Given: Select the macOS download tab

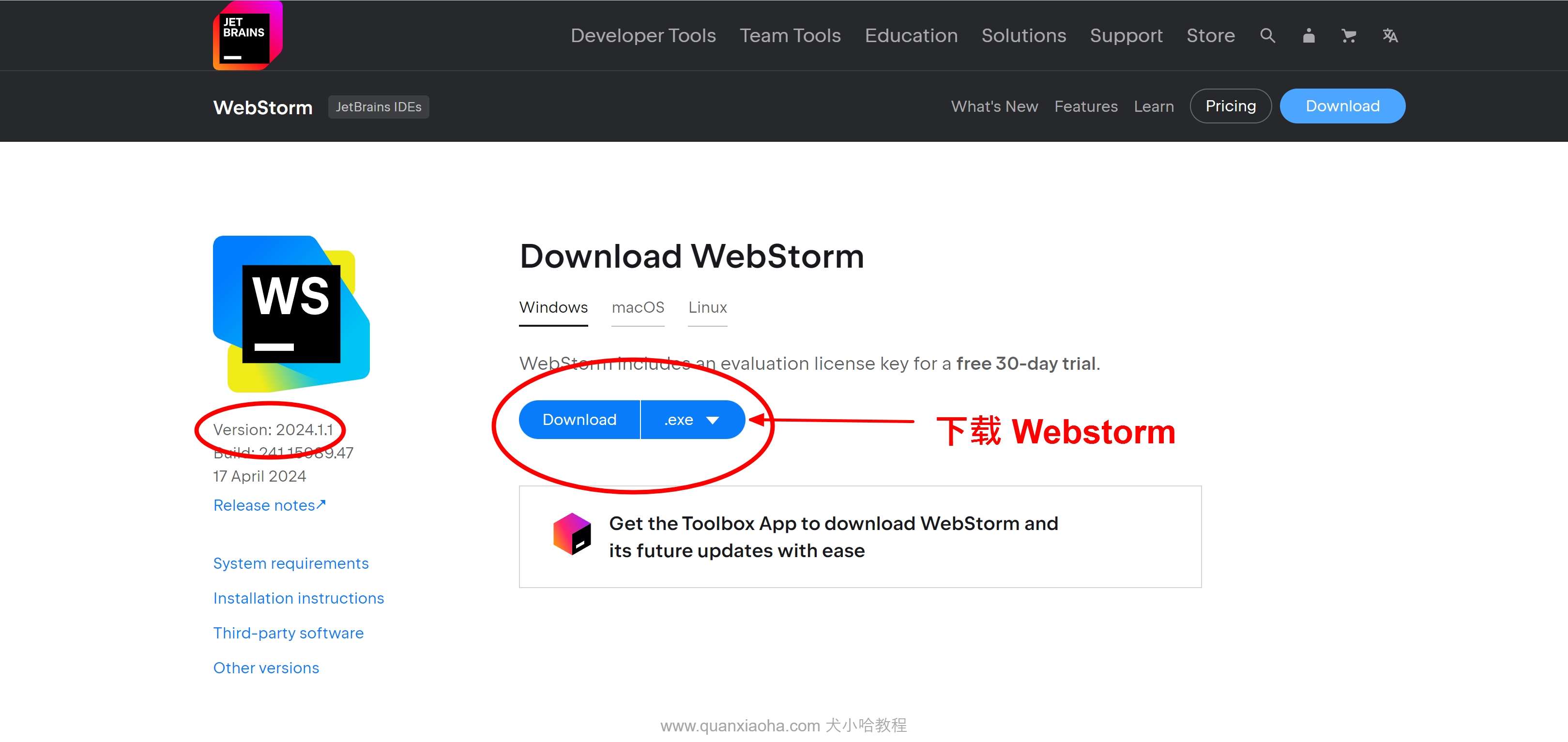Looking at the screenshot, I should pos(639,308).
